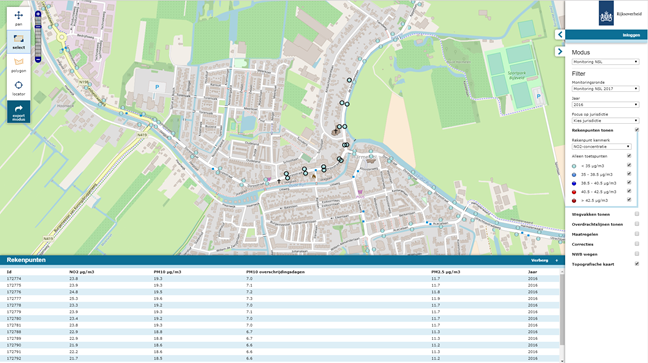Image resolution: width=648 pixels, height=363 pixels.
Task: Click the Sportpark label on the map
Action: pos(516,75)
